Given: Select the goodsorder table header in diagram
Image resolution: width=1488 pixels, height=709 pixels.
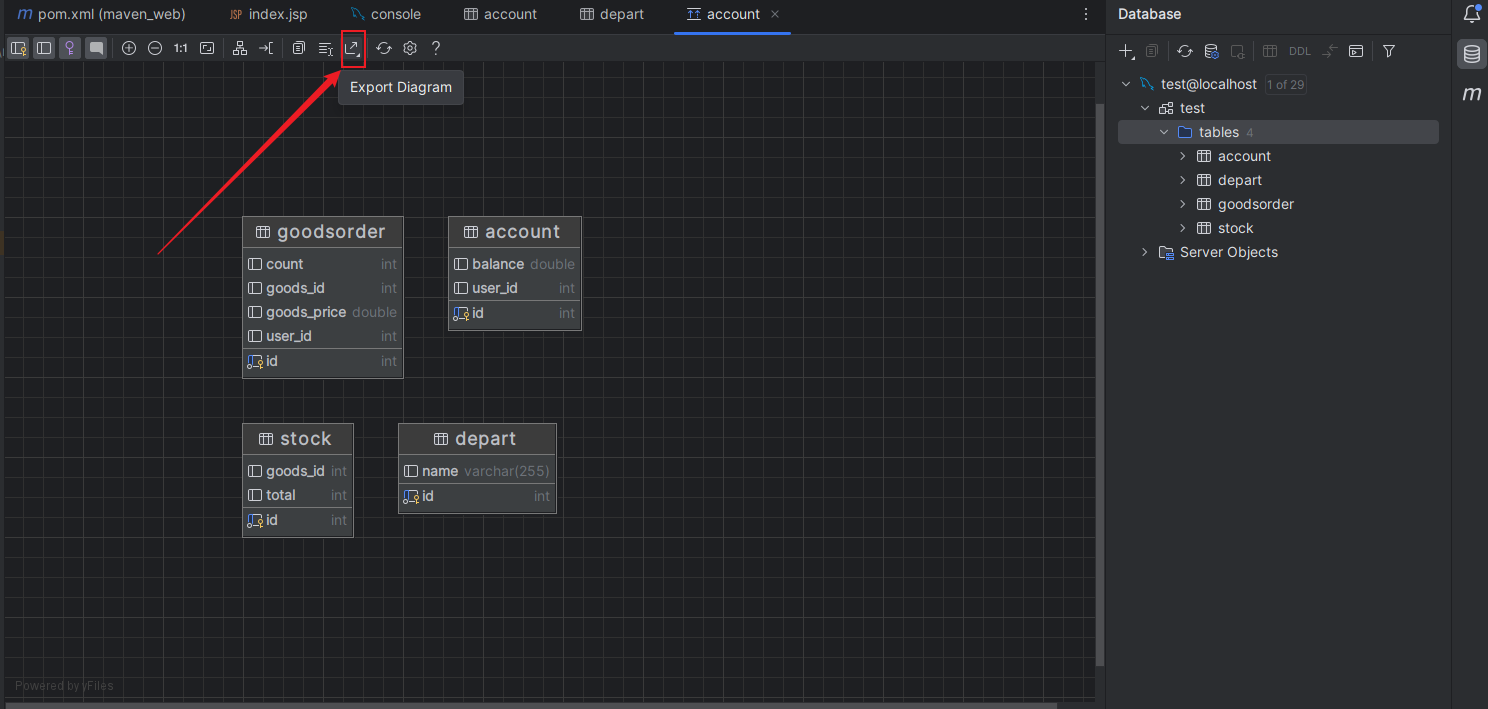Looking at the screenshot, I should tap(323, 232).
